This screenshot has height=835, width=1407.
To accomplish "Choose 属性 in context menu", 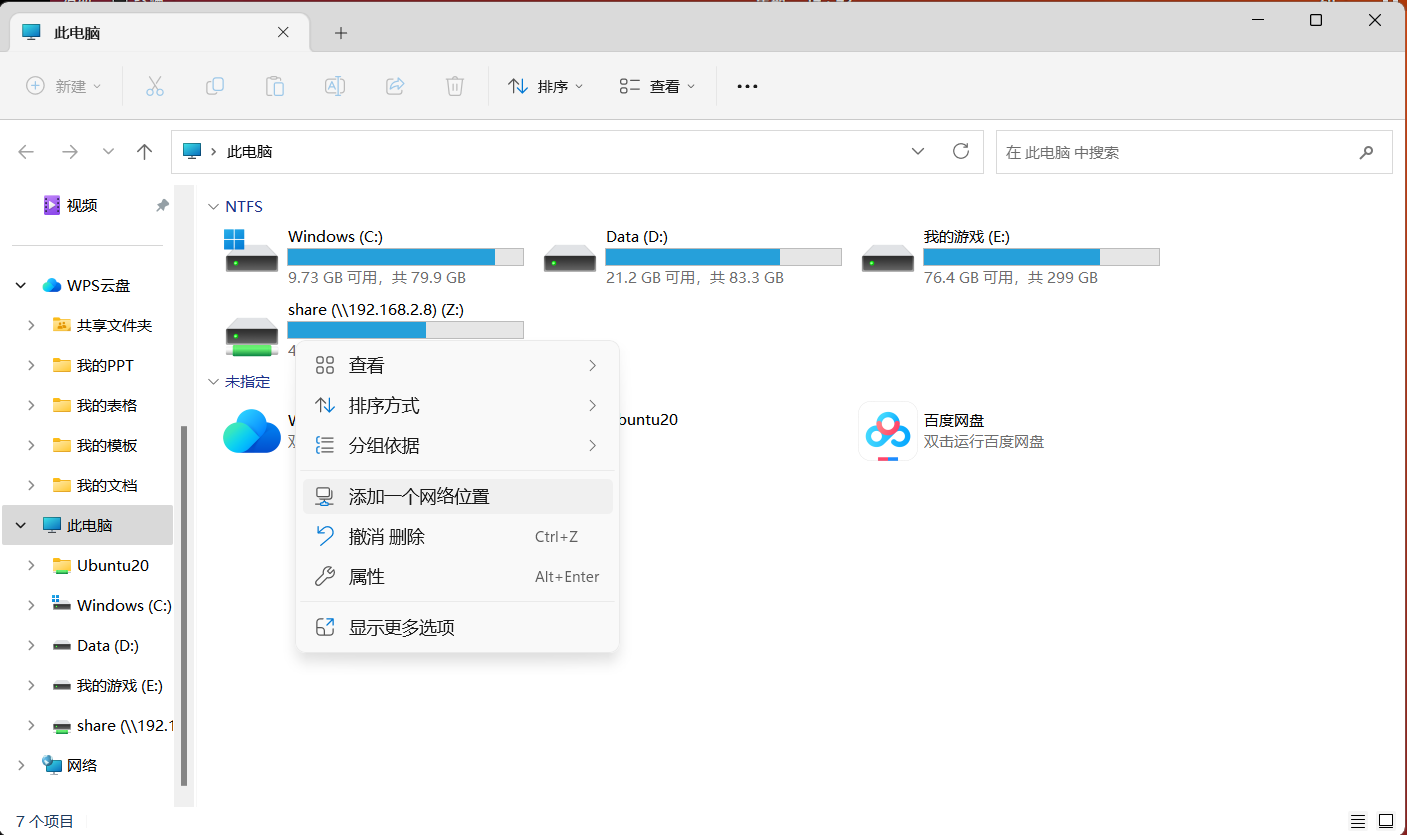I will coord(457,577).
